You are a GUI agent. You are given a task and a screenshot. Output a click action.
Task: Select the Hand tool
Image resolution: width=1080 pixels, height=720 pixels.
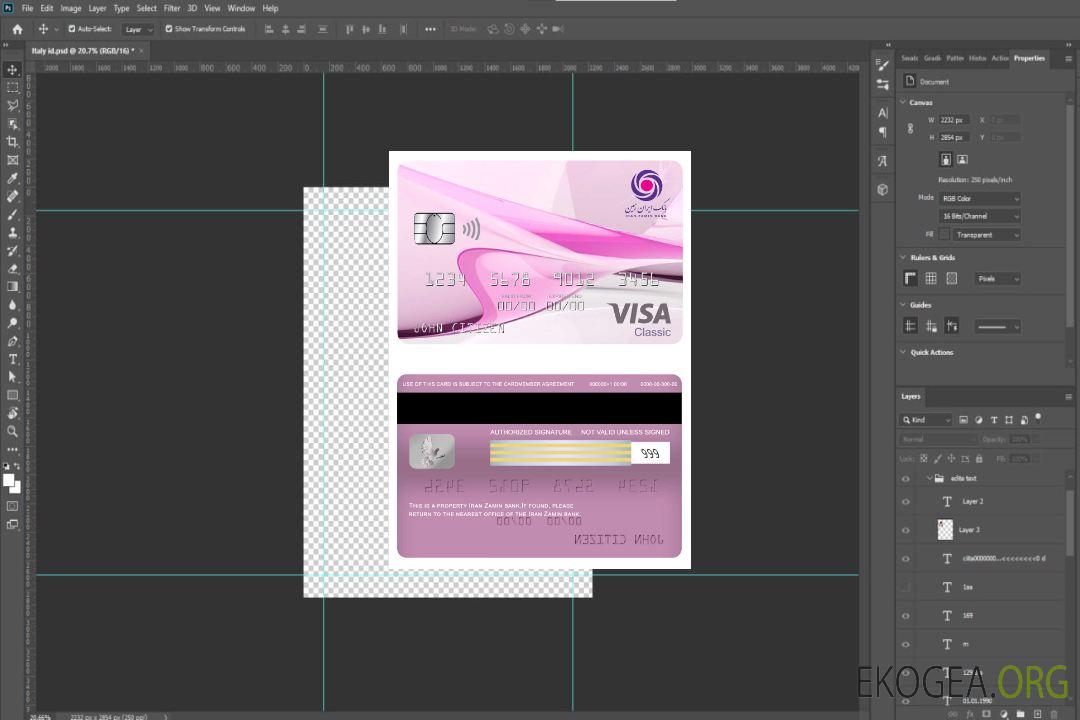click(x=12, y=413)
